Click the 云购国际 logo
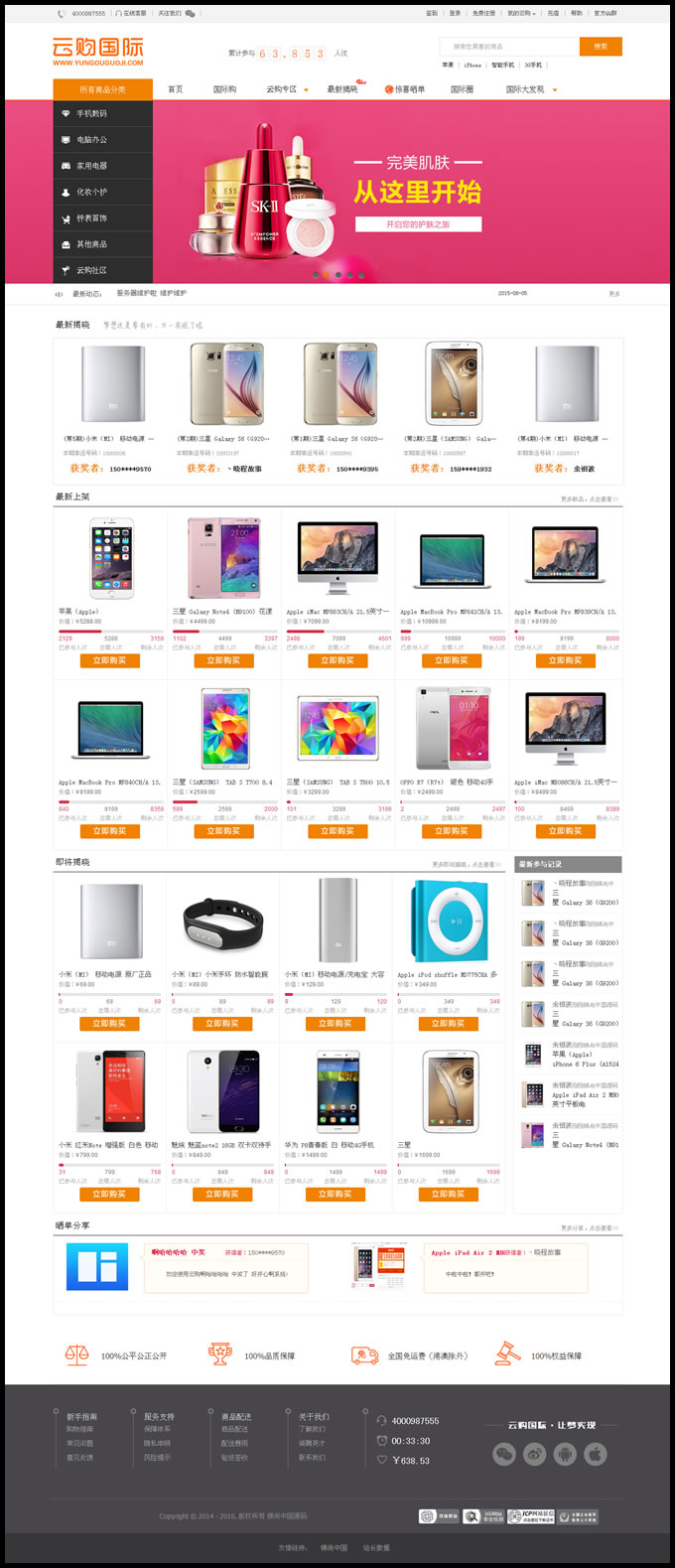The height and width of the screenshot is (1568, 675). pyautogui.click(x=97, y=52)
